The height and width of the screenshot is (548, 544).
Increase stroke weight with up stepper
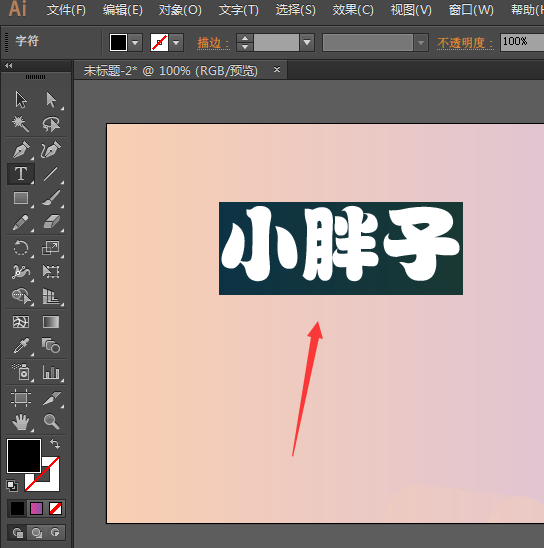245,38
